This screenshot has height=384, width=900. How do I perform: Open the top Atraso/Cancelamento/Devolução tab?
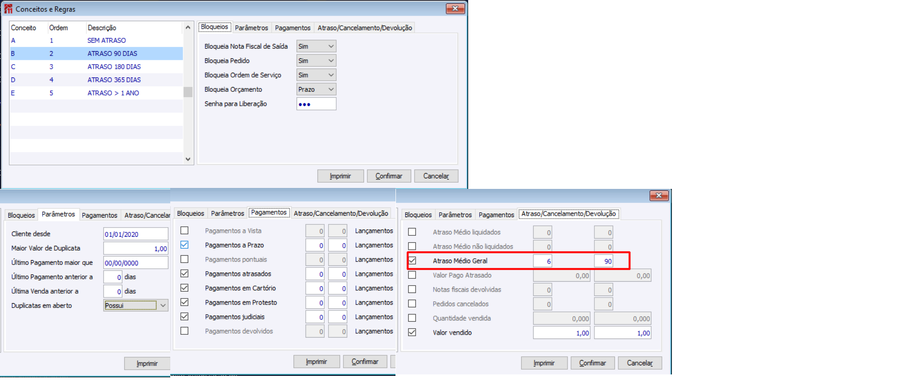tap(365, 28)
